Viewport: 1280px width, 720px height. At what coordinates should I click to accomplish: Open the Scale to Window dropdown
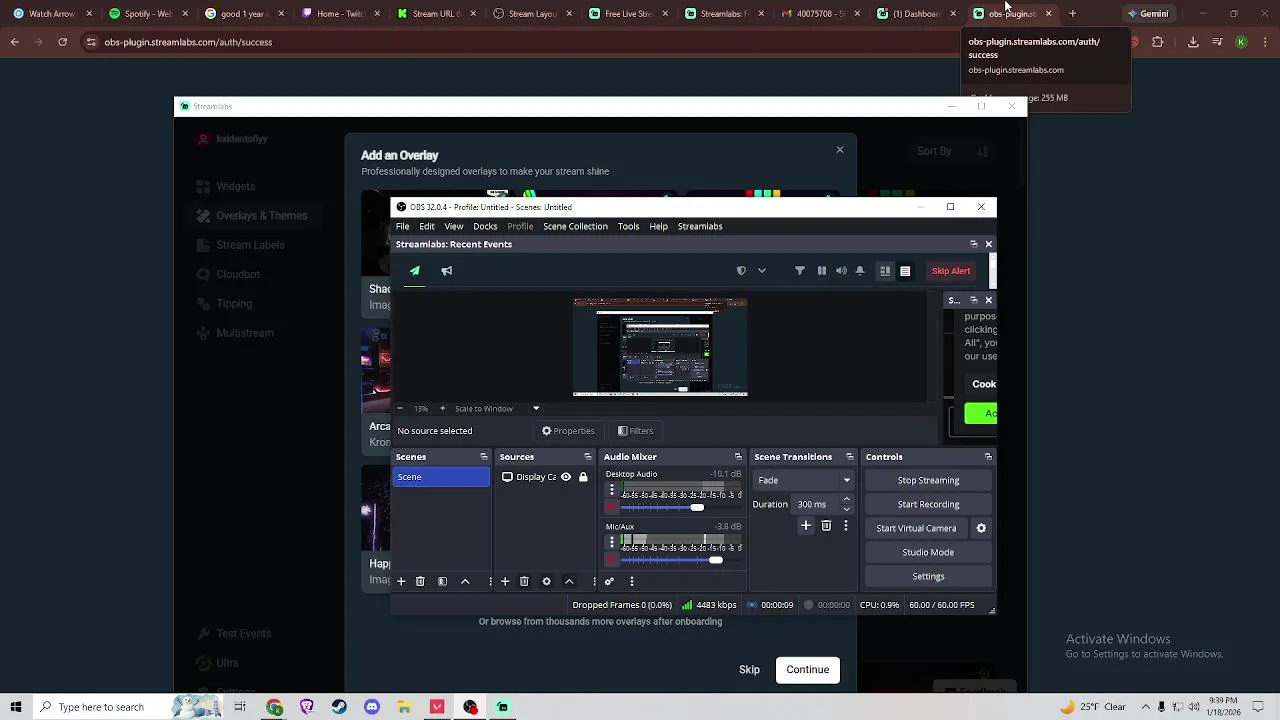pyautogui.click(x=497, y=408)
